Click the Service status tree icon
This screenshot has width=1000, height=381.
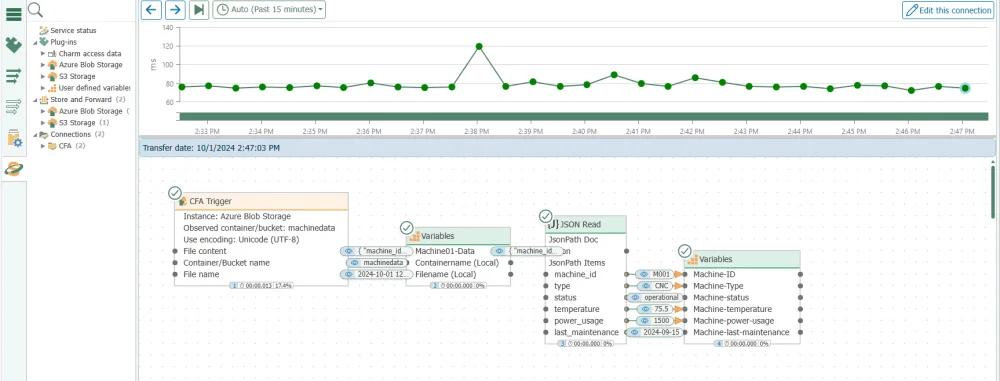(44, 31)
